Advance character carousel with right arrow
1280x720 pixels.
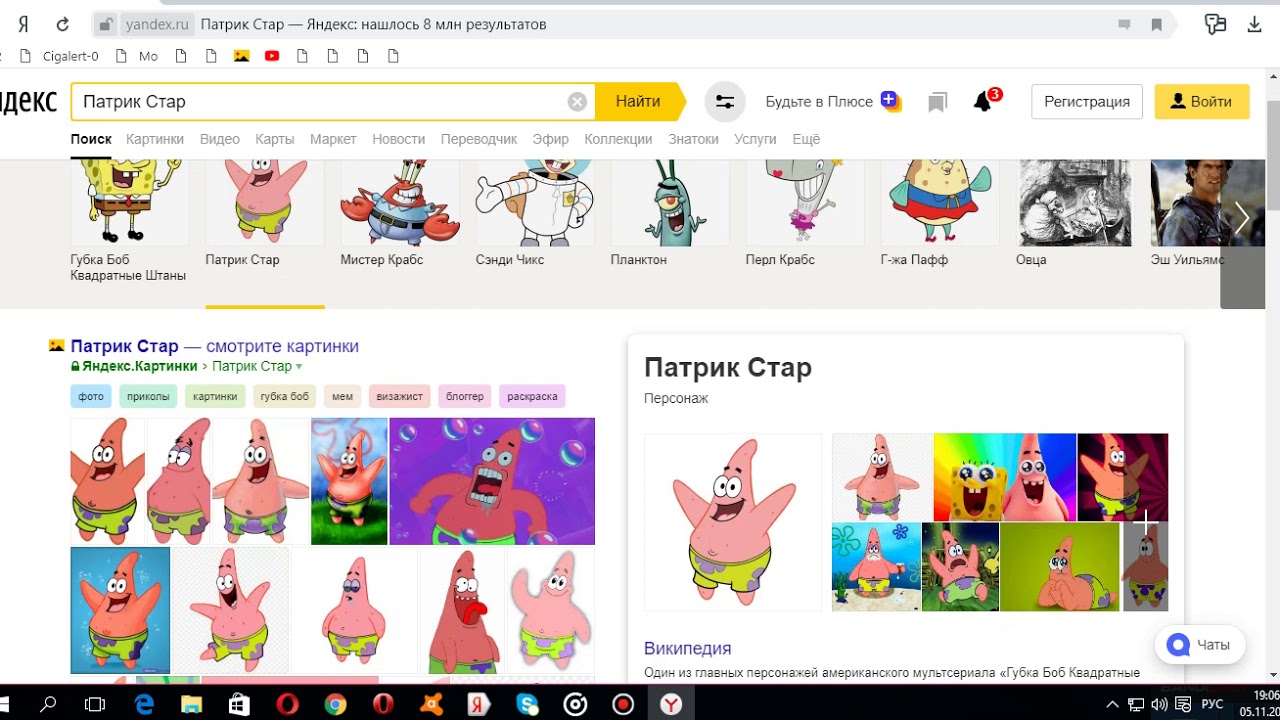coord(1242,218)
